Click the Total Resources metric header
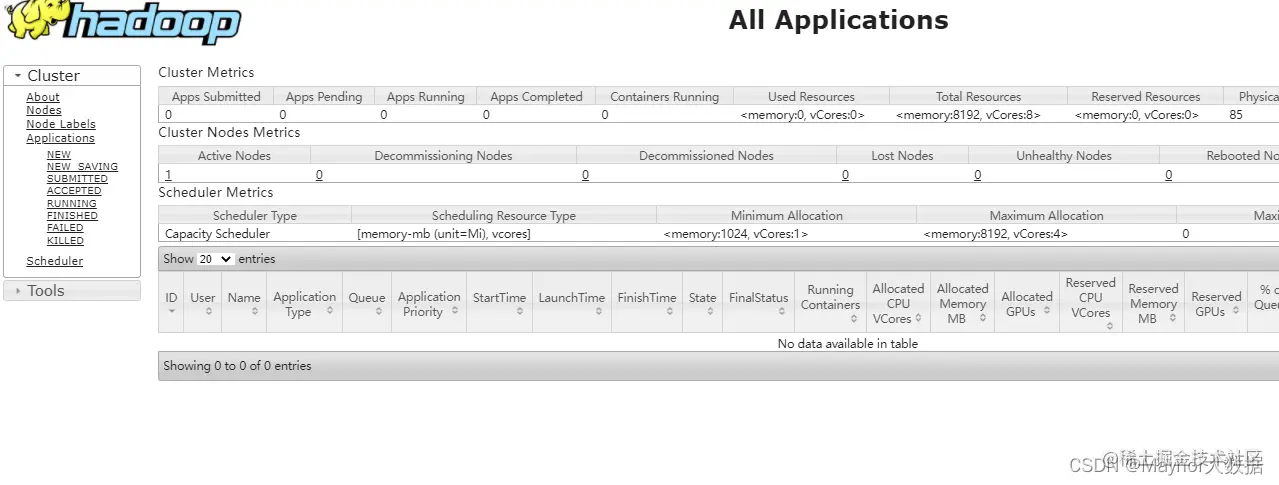 (x=978, y=97)
